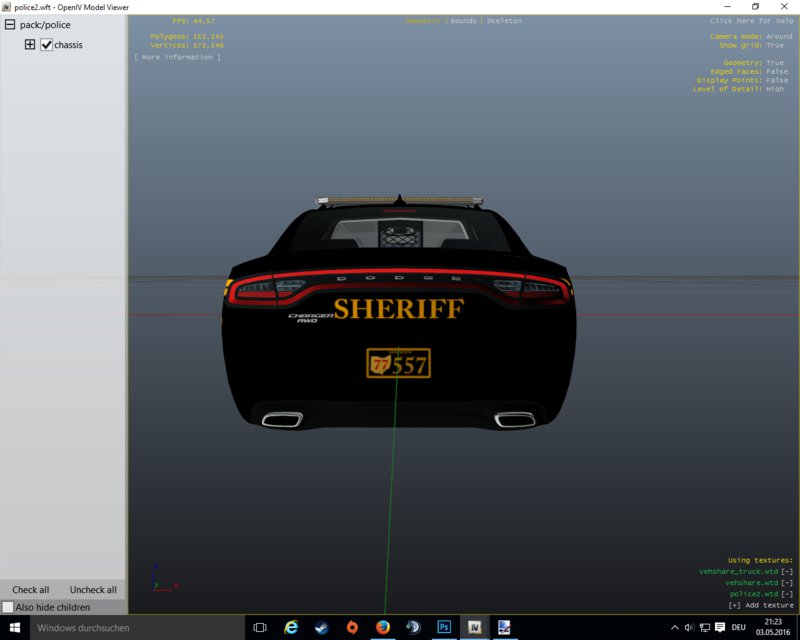Expand the chassis node
Image resolution: width=800 pixels, height=640 pixels.
pyautogui.click(x=30, y=44)
